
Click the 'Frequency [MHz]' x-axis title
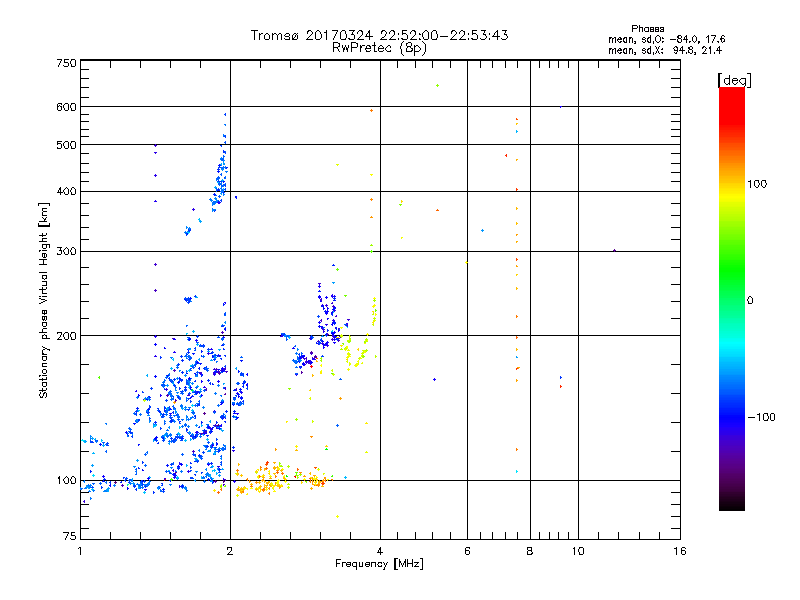click(x=379, y=564)
